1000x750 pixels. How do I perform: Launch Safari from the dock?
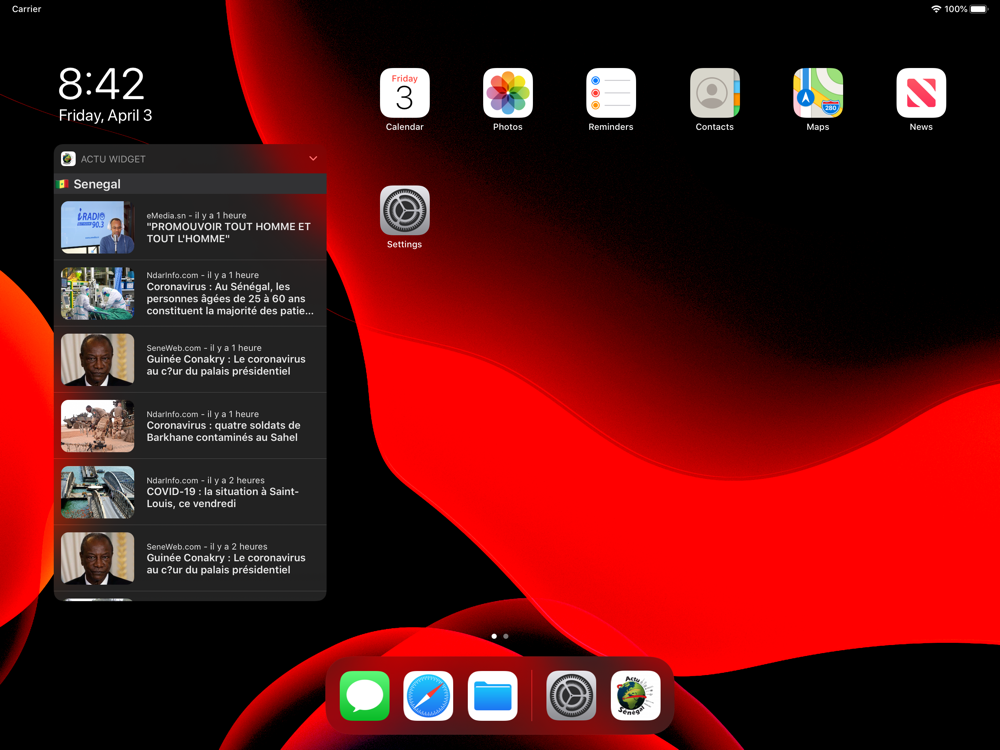pyautogui.click(x=429, y=696)
